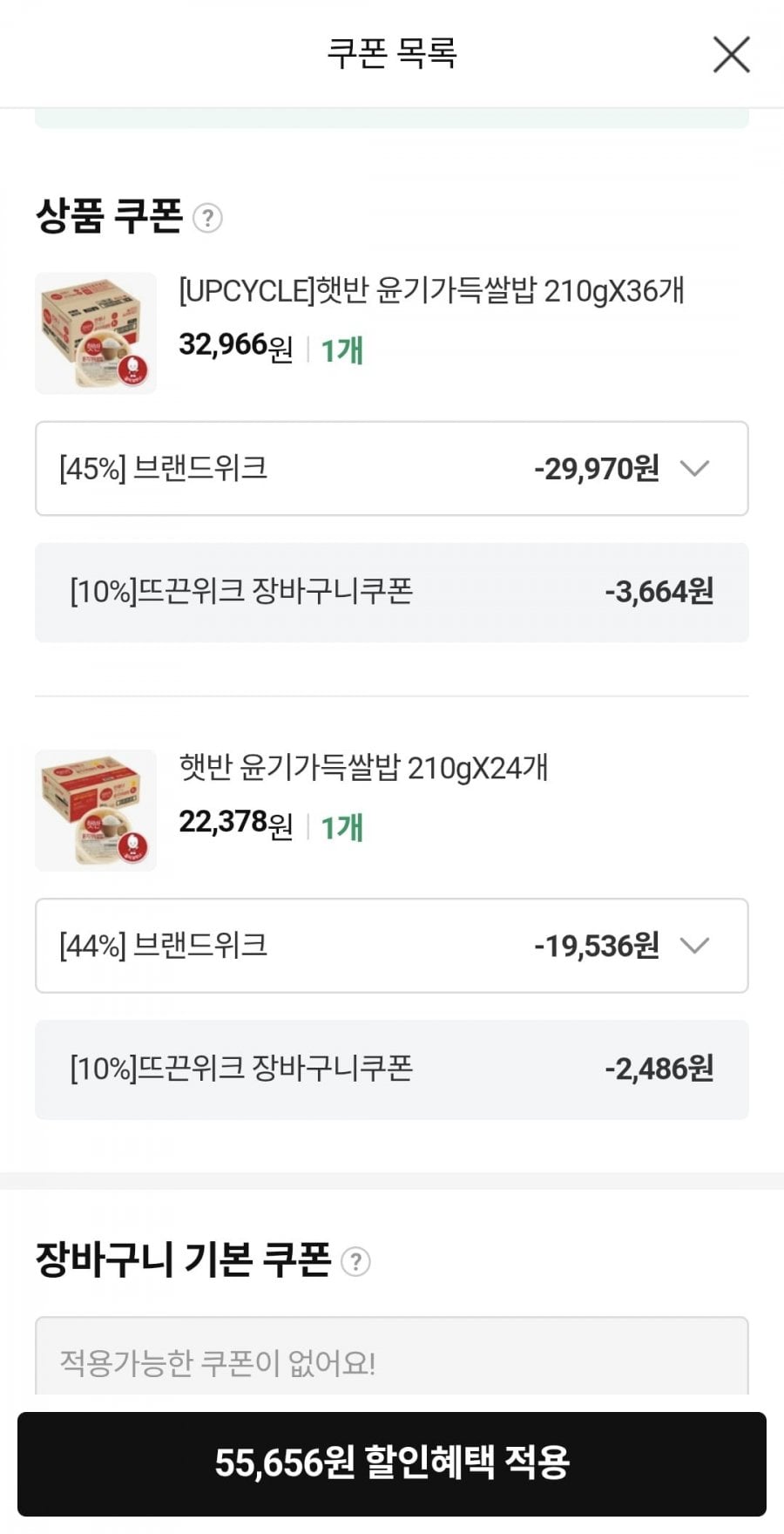The image size is (784, 1534).
Task: Tap the 상품 쿠폰 section heading
Action: pyautogui.click(x=109, y=216)
